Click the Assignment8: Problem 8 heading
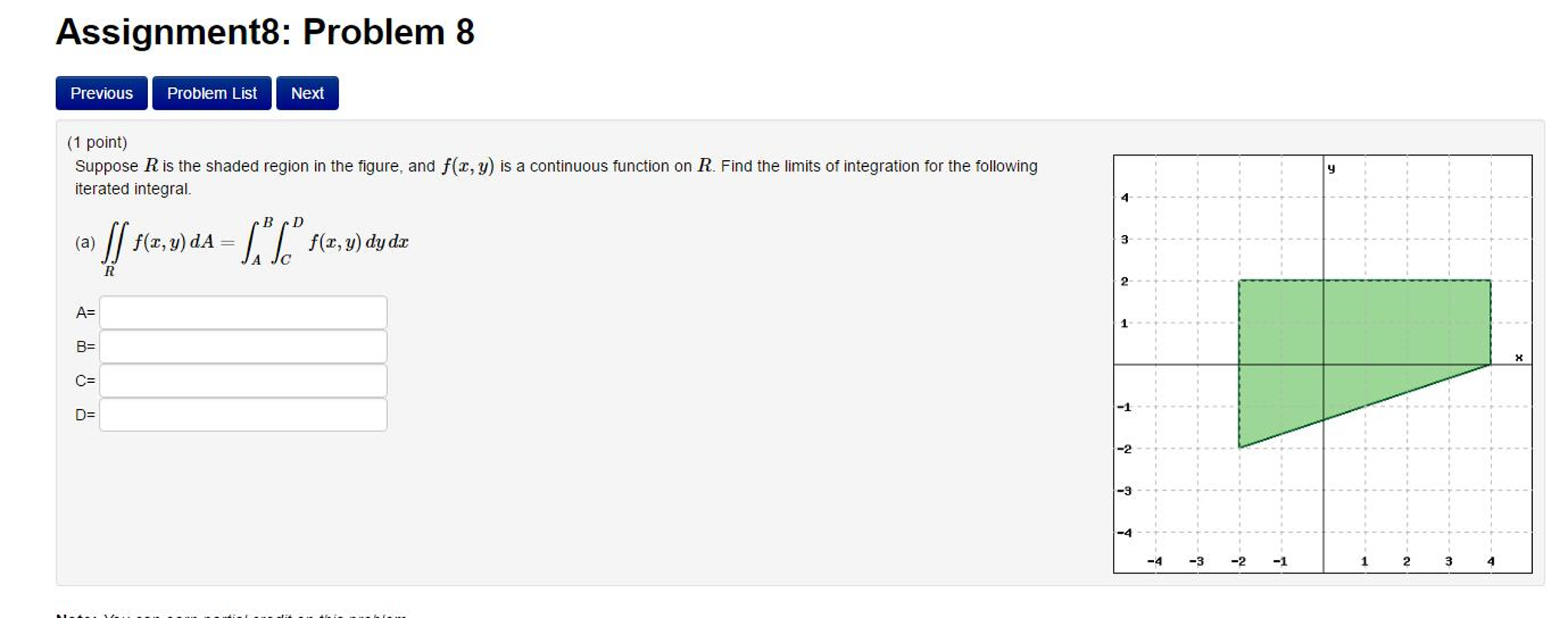 pos(265,32)
